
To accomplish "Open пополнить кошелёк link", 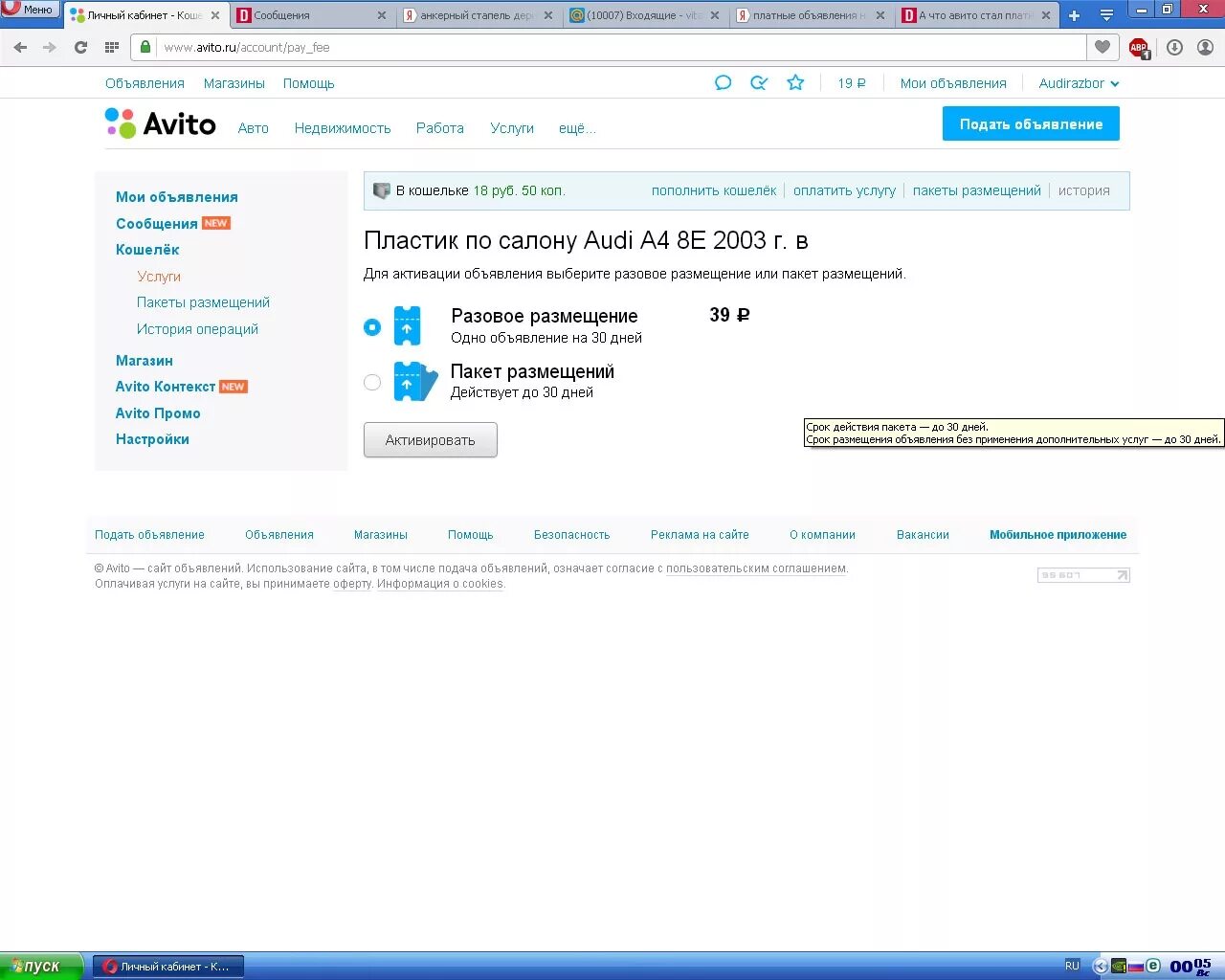I will click(x=714, y=190).
